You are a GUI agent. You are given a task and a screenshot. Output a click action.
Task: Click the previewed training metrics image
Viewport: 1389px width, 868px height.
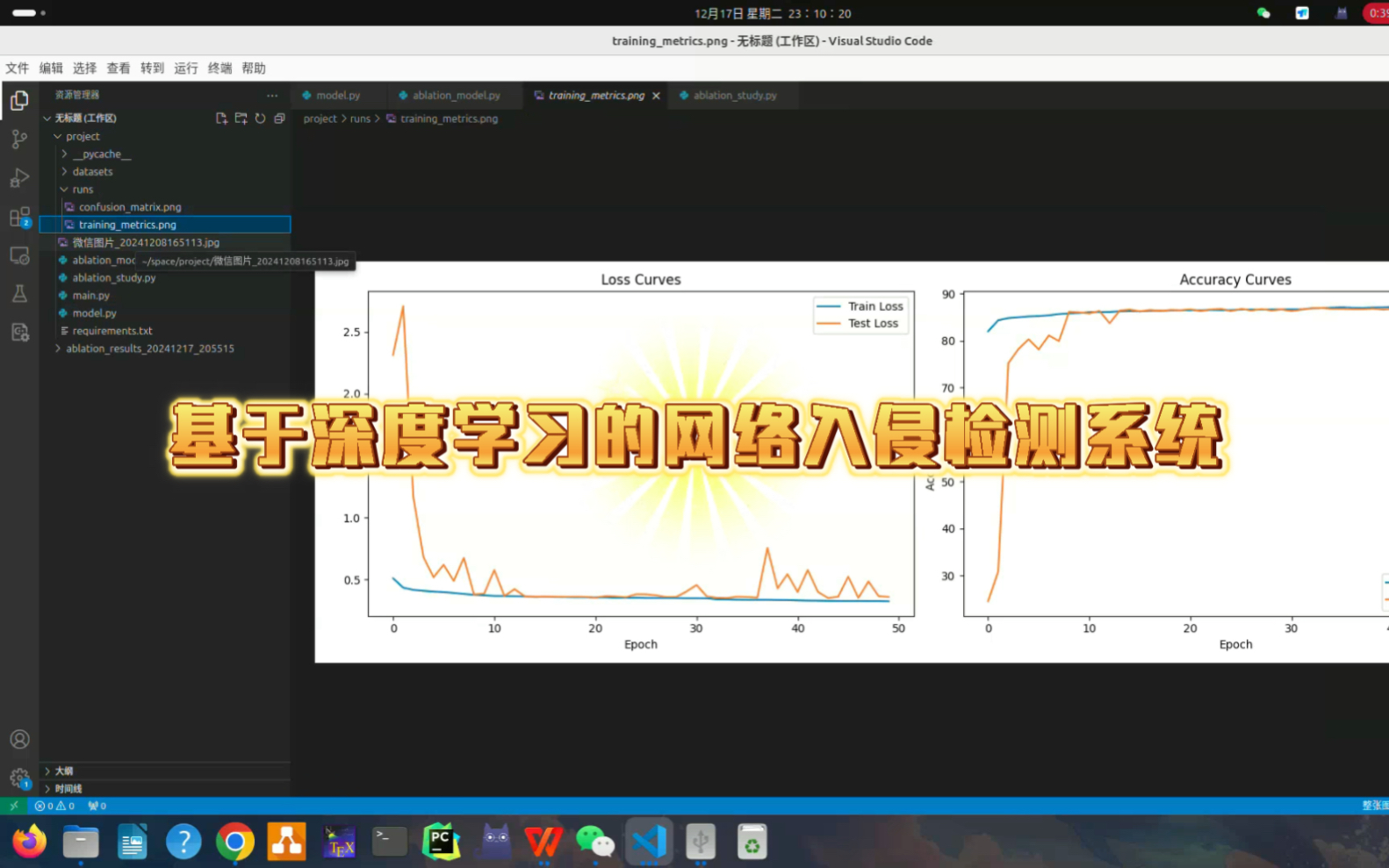click(852, 462)
